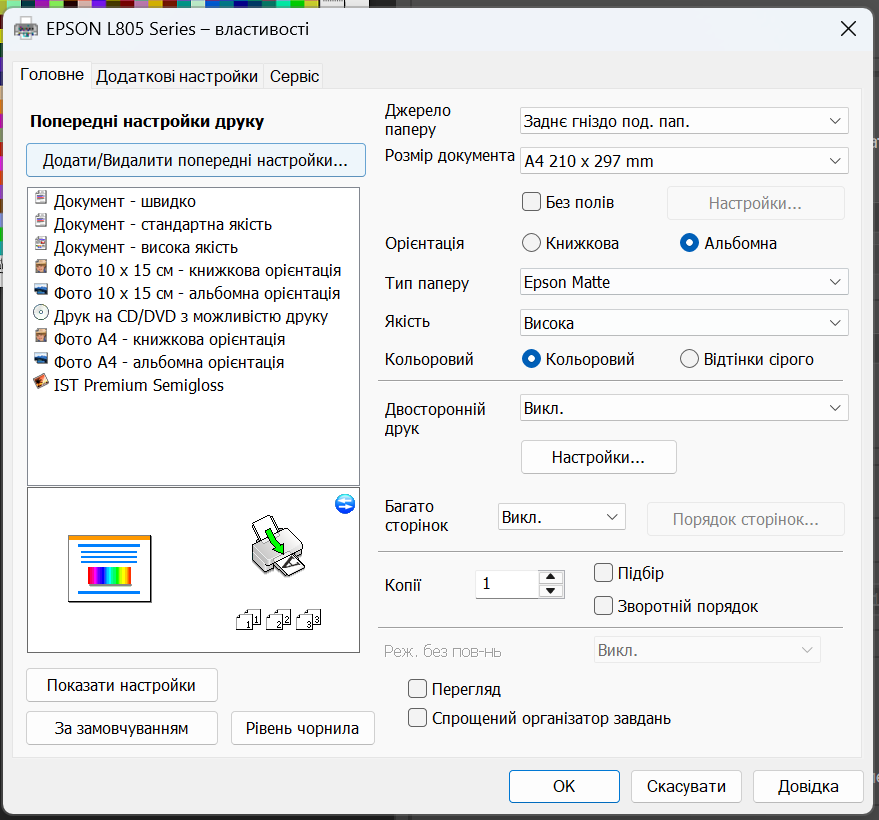The width and height of the screenshot is (879, 820).
Task: Choose 'Кольоровий' color printing radio
Action: [x=531, y=359]
